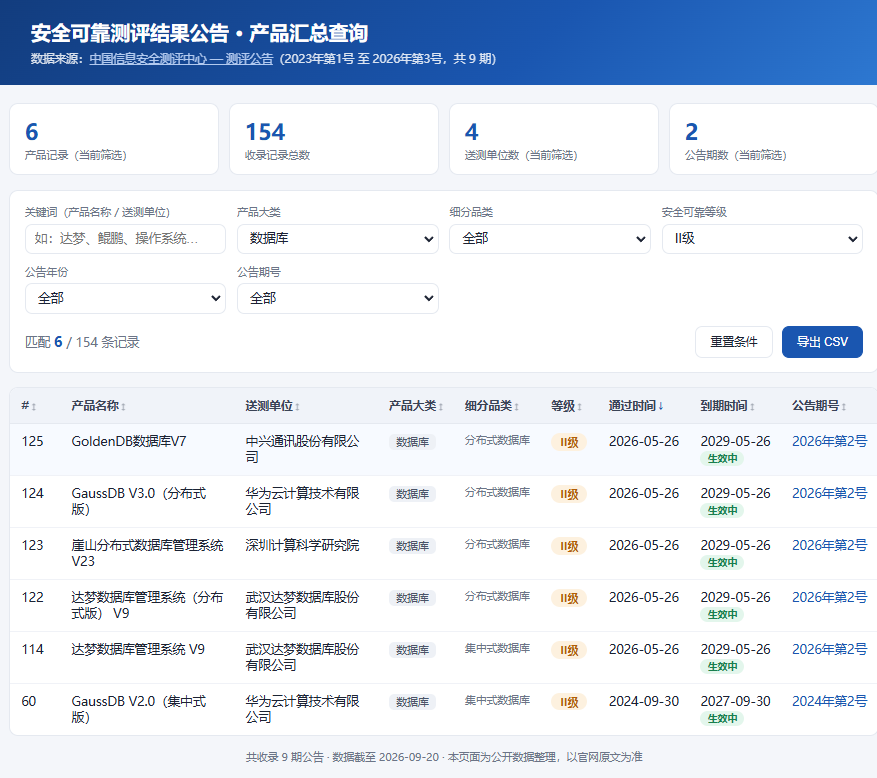Click 数据库 tag in row 123
Screen dimensions: 877x778
[x=412, y=546]
